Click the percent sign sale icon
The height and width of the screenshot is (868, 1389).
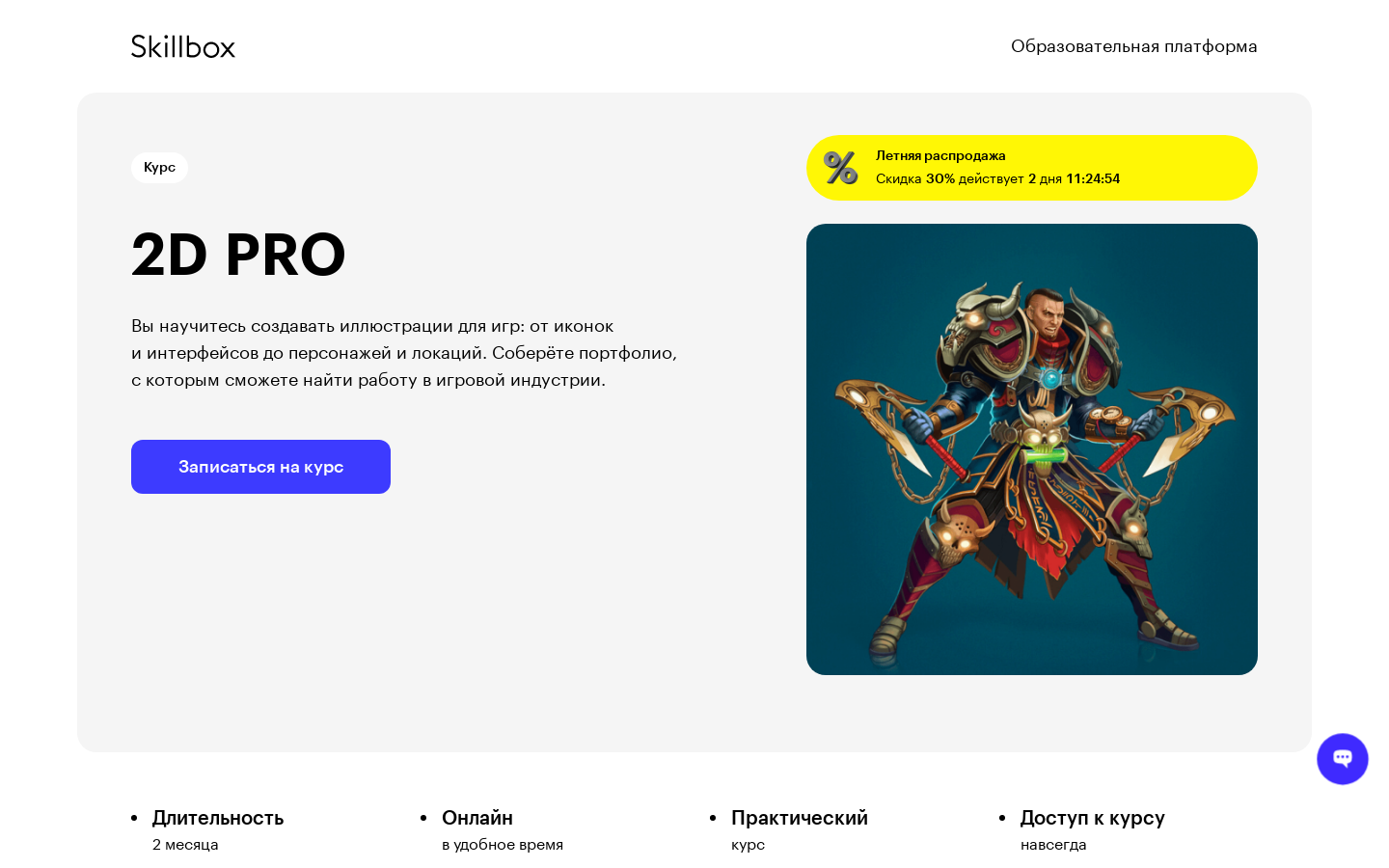[x=841, y=168]
